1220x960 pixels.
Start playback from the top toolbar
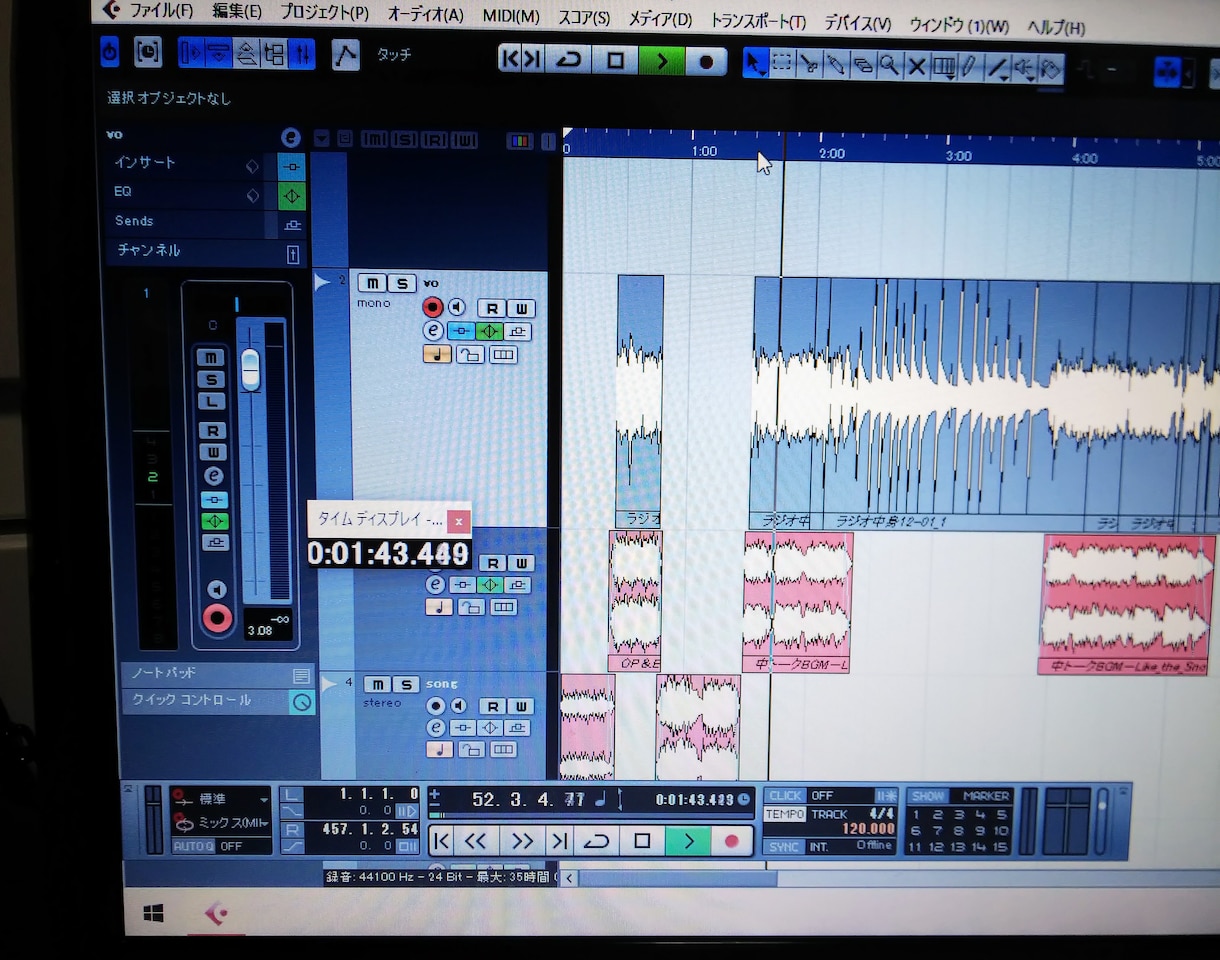660,61
